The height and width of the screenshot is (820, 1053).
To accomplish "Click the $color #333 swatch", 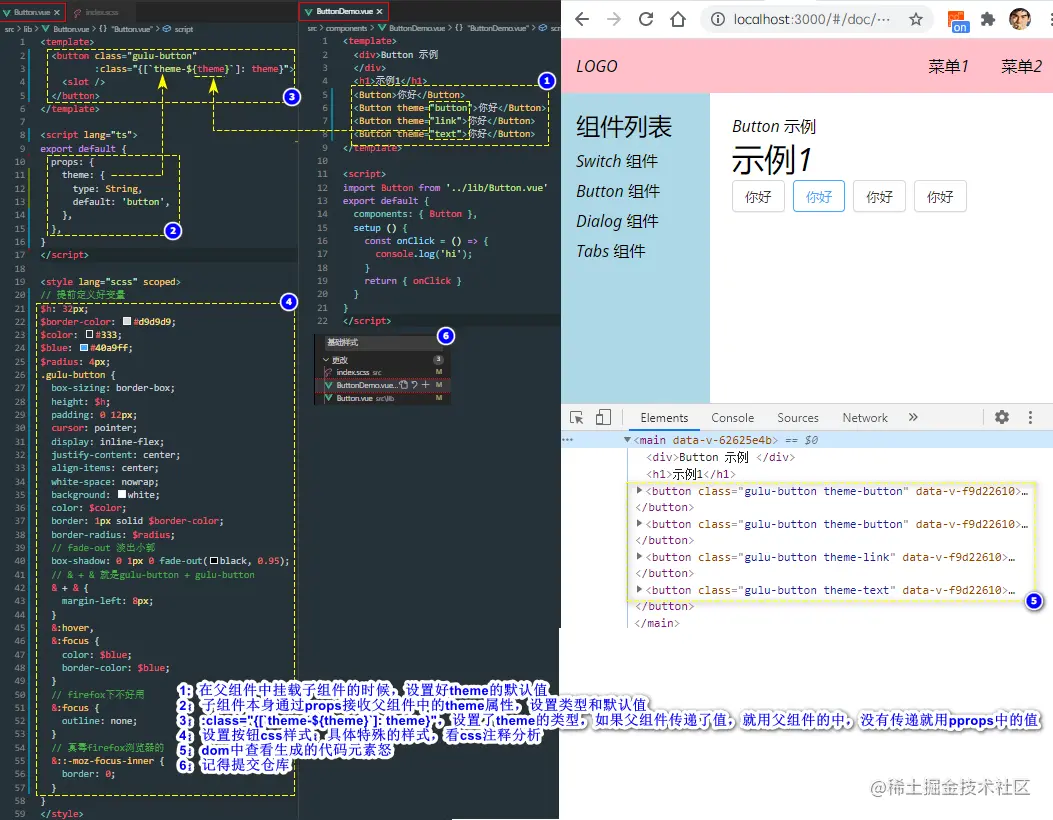I will [89, 334].
